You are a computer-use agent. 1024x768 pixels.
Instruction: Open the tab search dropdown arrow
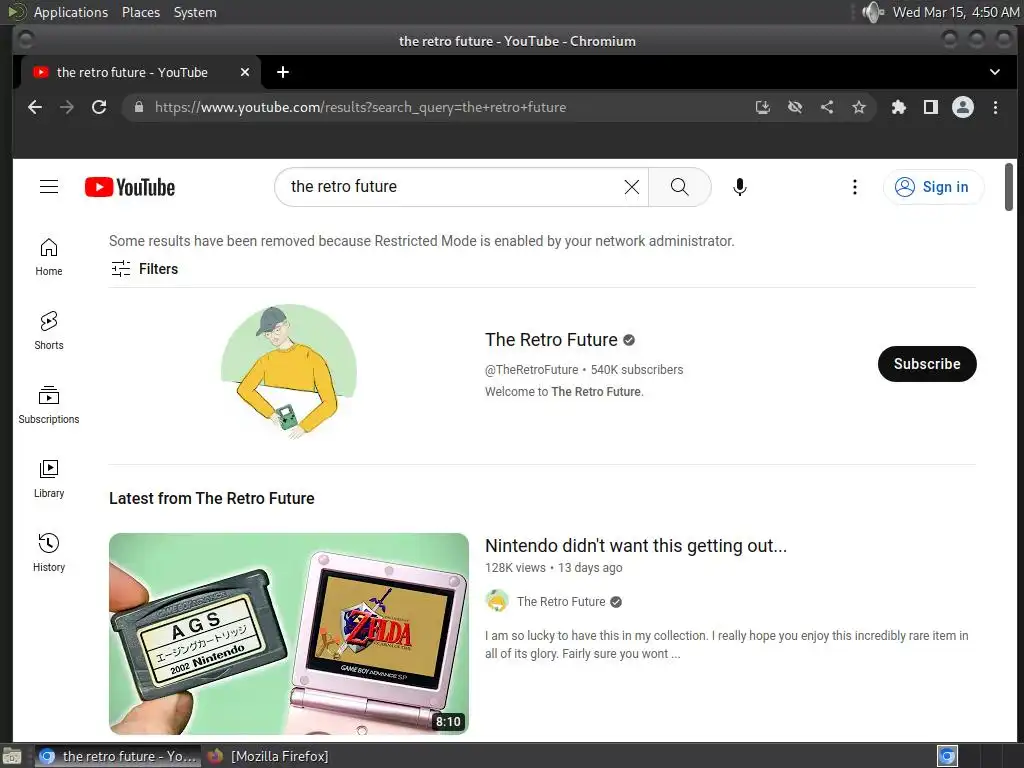click(995, 72)
